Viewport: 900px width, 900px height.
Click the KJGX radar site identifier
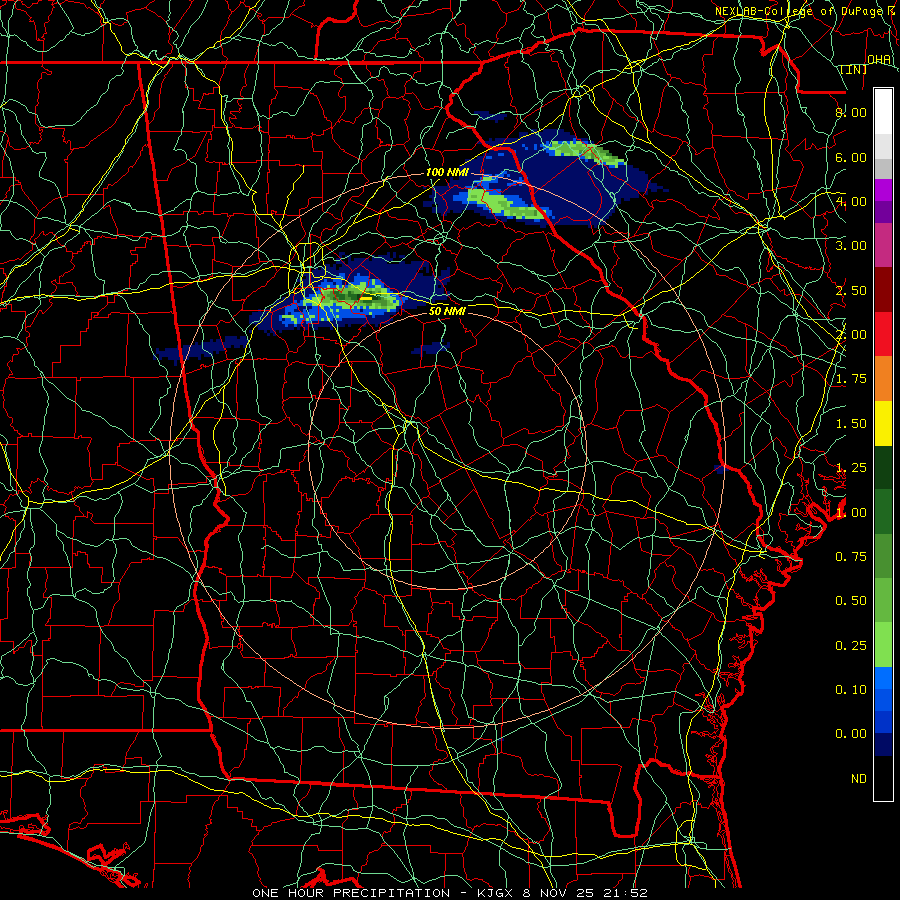coord(495,893)
